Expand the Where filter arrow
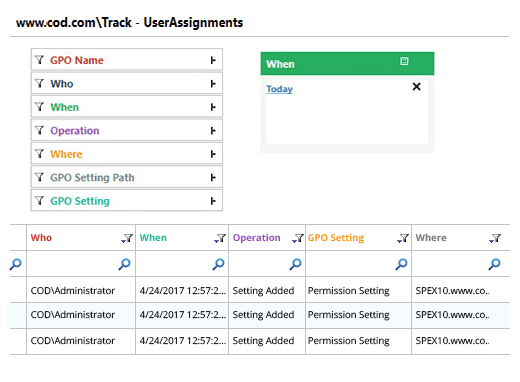This screenshot has width=520, height=382. coord(213,154)
